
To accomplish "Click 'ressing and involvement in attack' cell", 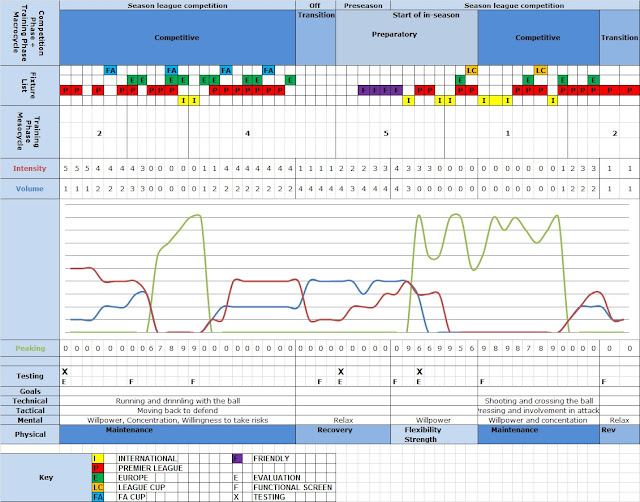I will pos(539,411).
